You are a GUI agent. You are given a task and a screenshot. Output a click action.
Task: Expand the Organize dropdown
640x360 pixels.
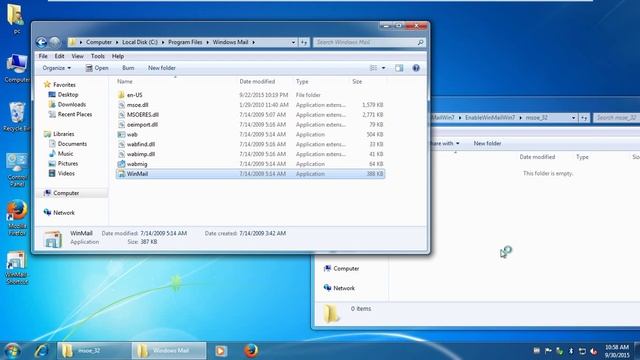57,68
